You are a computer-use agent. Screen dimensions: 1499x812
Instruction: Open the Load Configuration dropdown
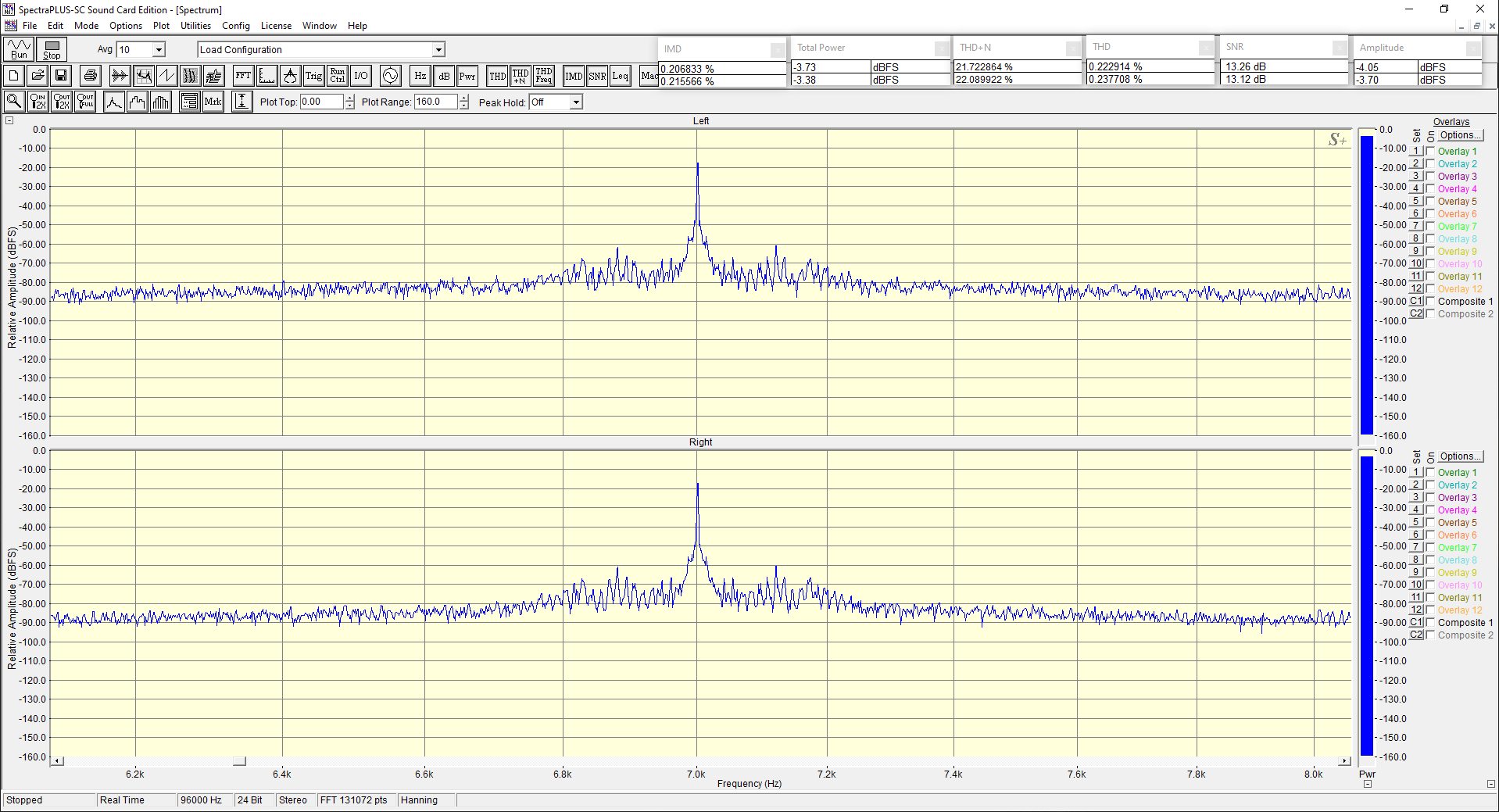coord(438,49)
